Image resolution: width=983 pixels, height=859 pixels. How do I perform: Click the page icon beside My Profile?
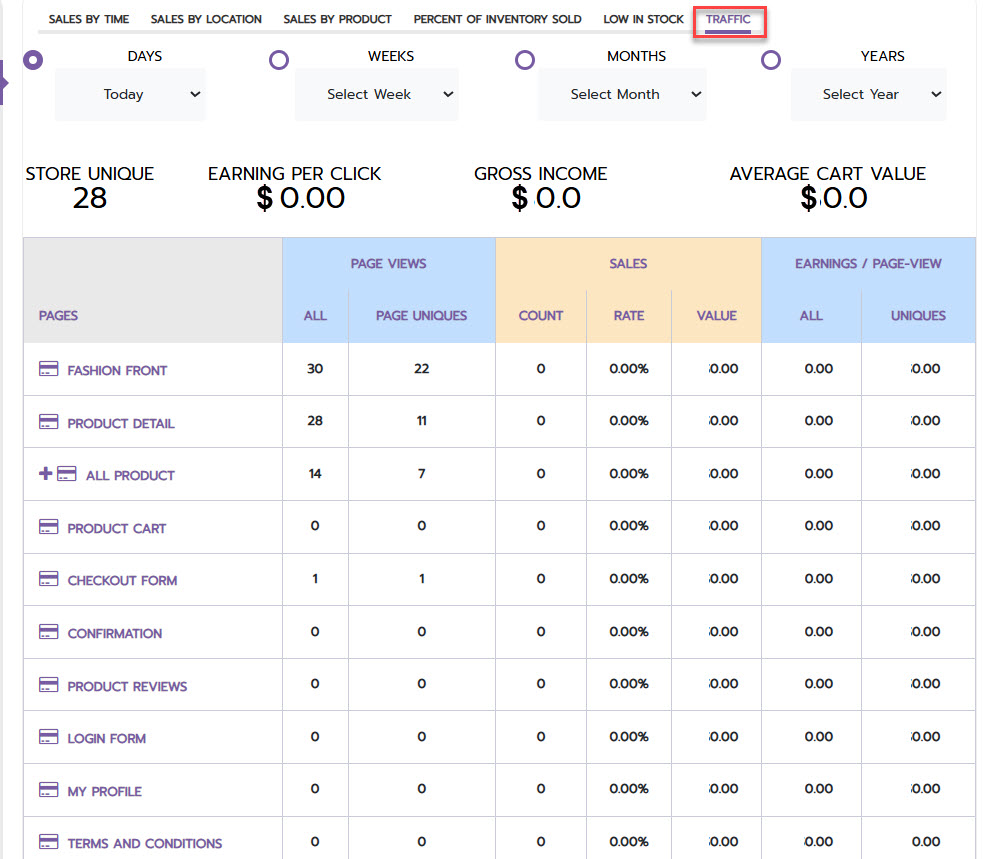click(x=48, y=789)
